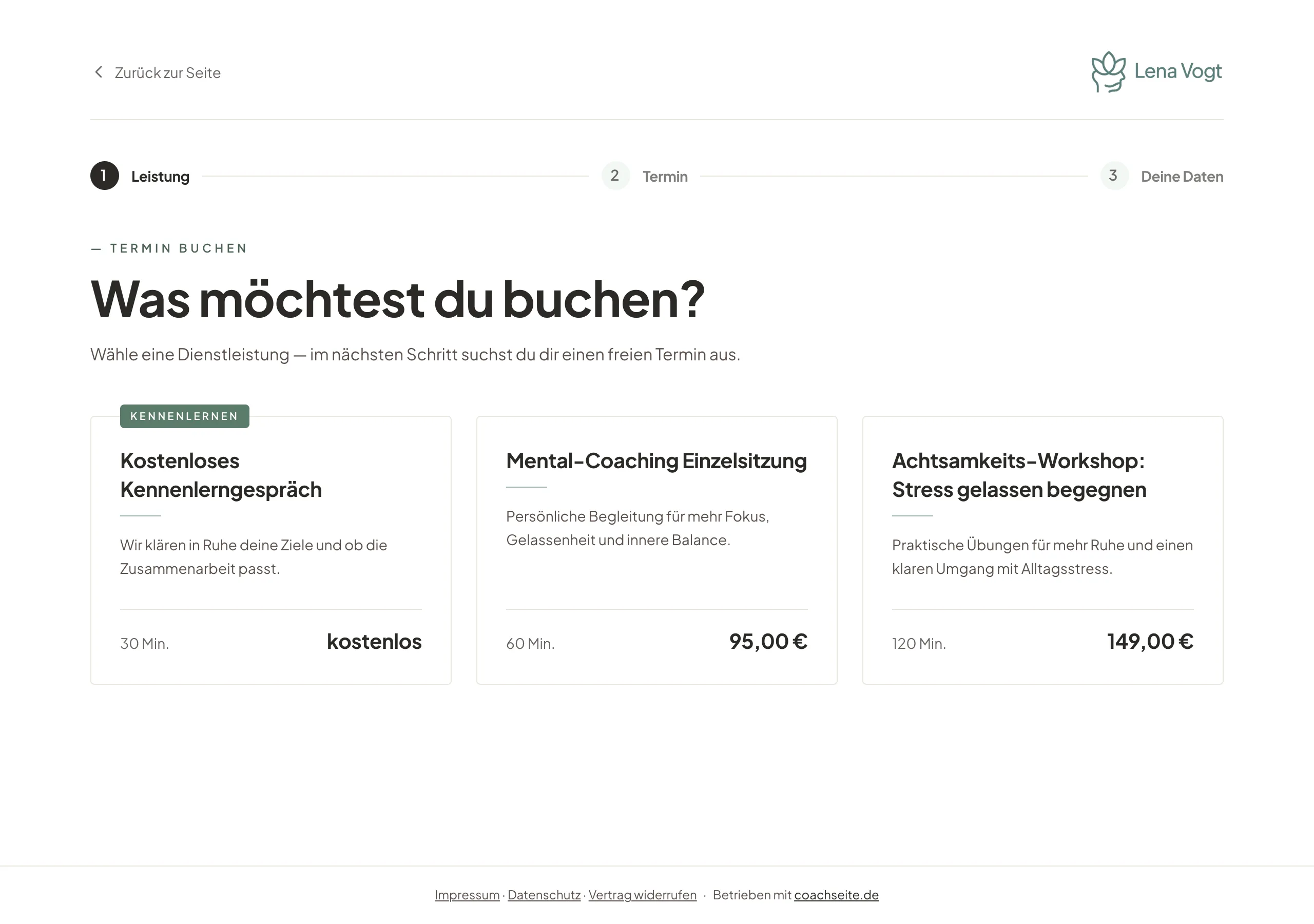Click the 95,00 € price

tap(768, 642)
